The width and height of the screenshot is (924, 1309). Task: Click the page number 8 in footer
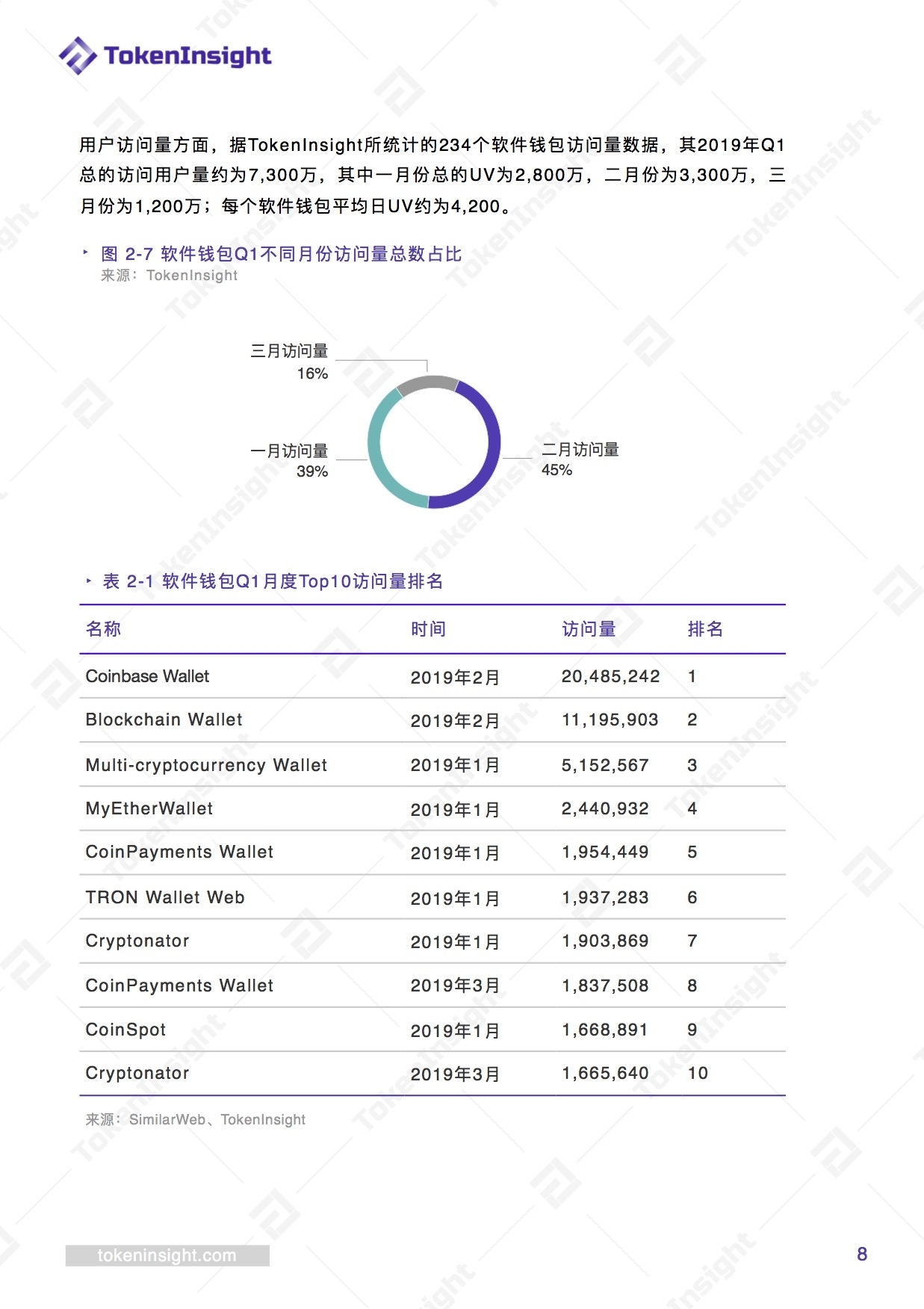pyautogui.click(x=862, y=1254)
